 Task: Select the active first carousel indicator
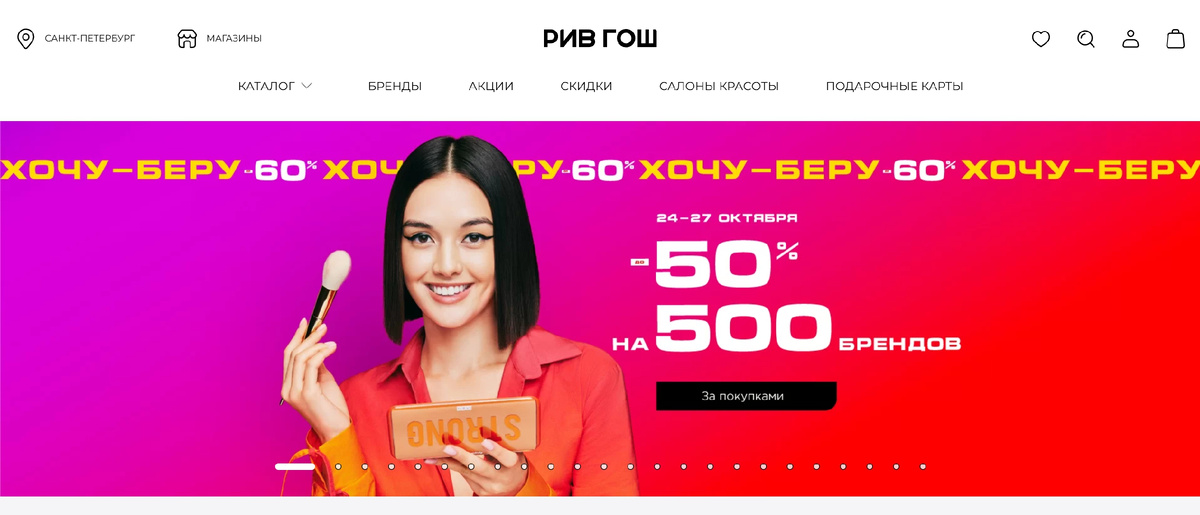295,466
